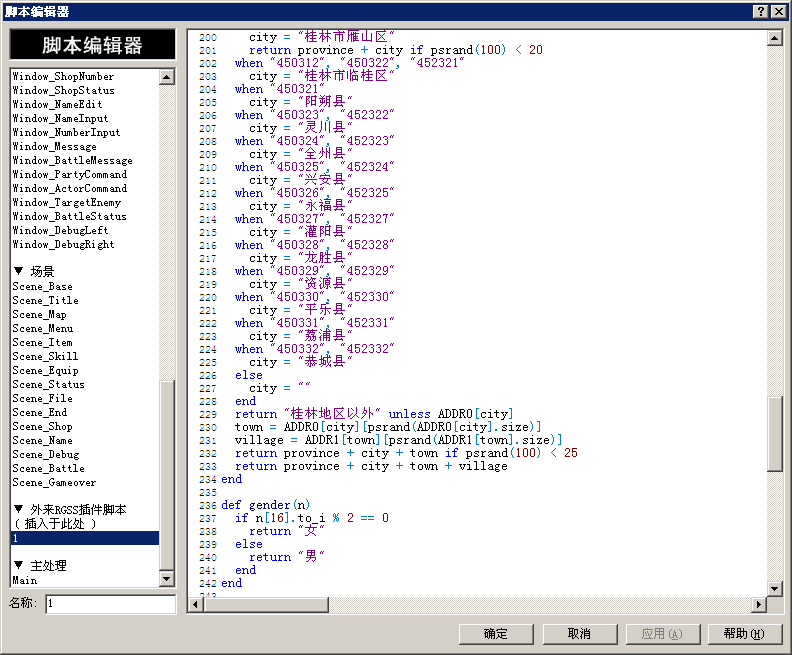Click code line 229 with 桂林地区以外
792x655 pixels.
374,414
